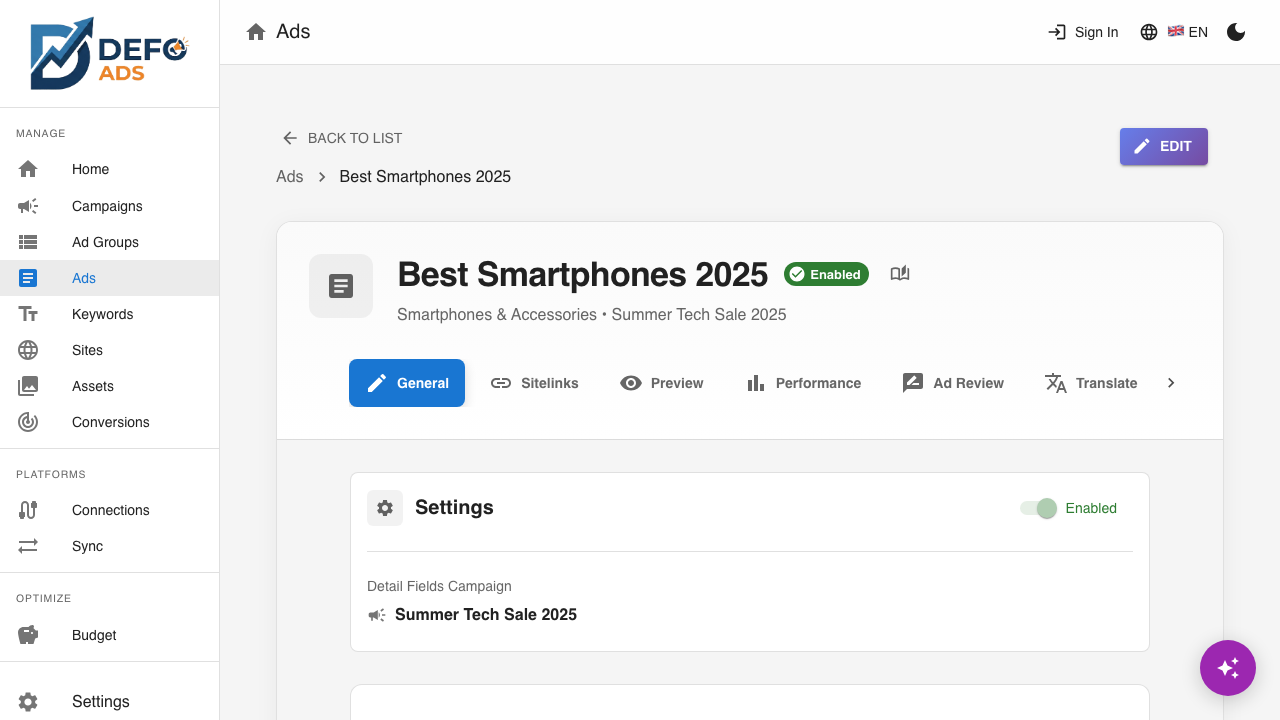Click the megaphone icon beside Summer Tech Sale 2025
Image resolution: width=1280 pixels, height=720 pixels.
pyautogui.click(x=377, y=615)
